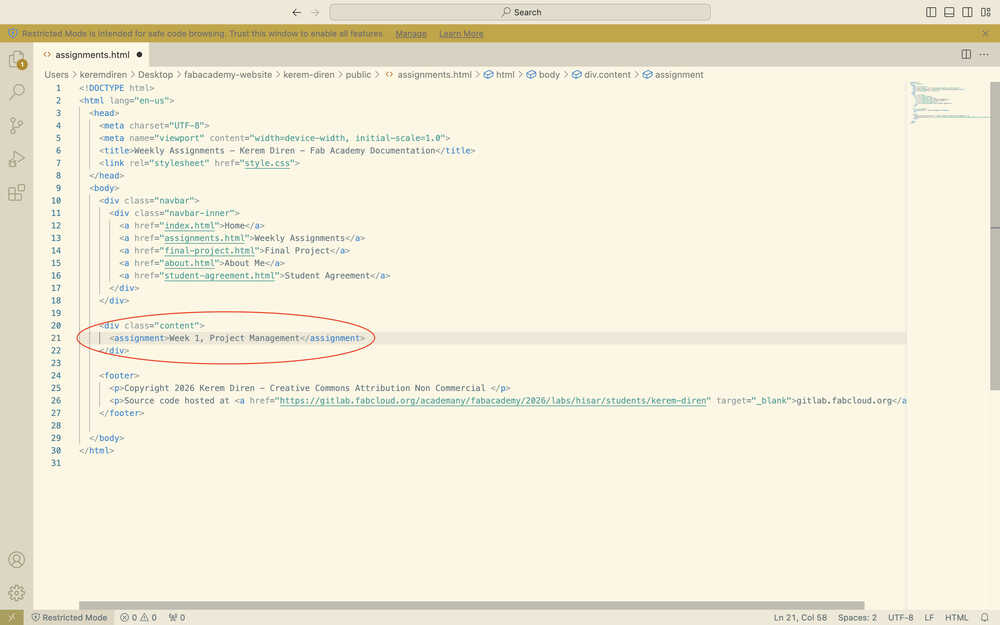Go forward with the right arrow

[x=315, y=12]
